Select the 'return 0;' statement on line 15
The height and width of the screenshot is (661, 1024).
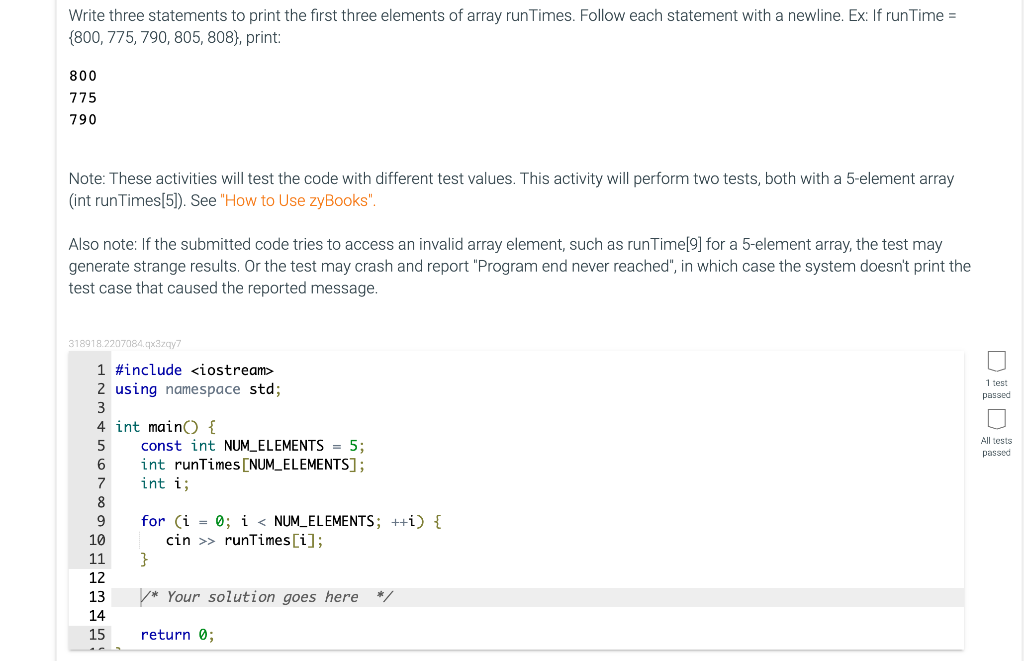coord(174,634)
